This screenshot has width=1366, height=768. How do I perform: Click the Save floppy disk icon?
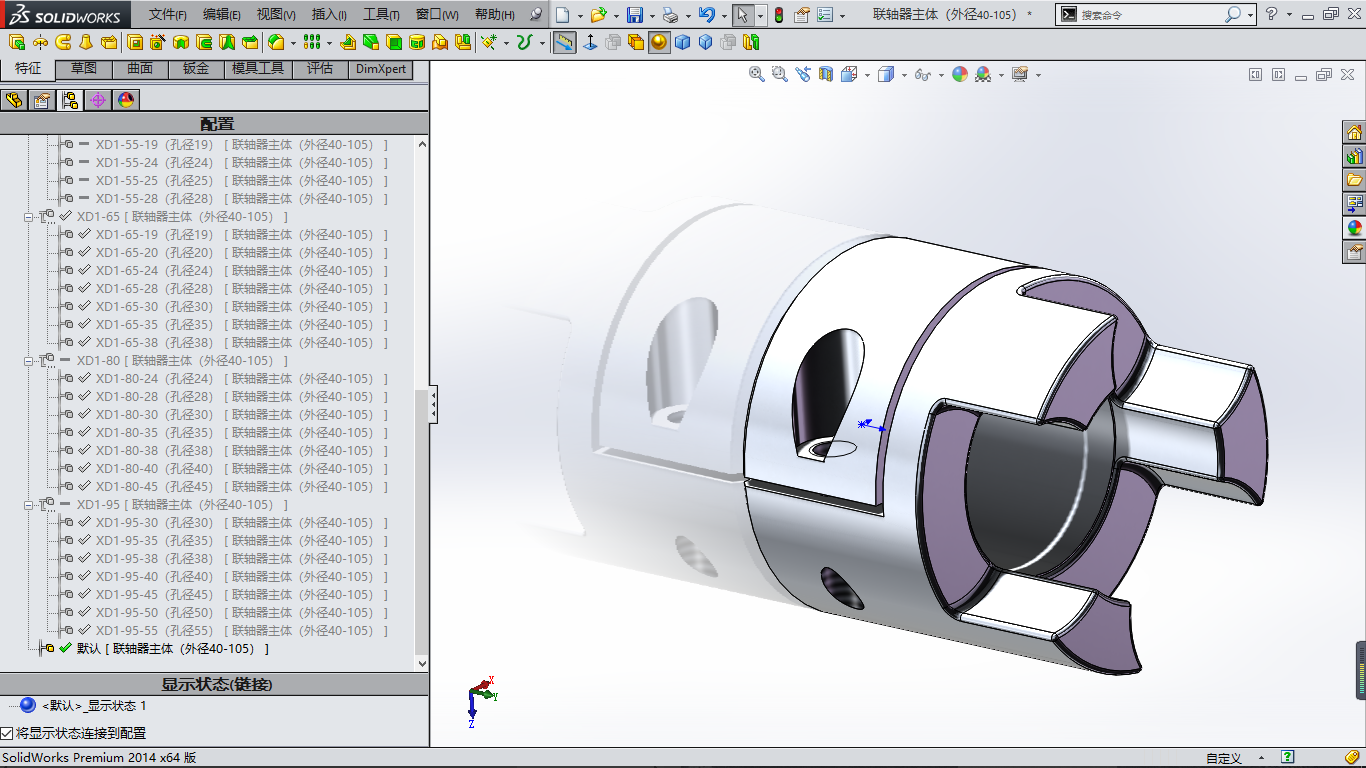635,15
